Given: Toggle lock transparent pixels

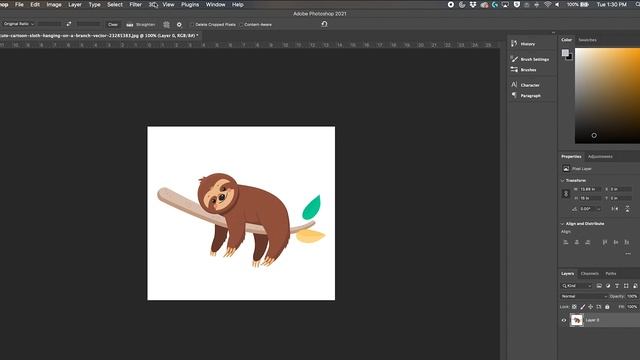Looking at the screenshot, I should 574,307.
